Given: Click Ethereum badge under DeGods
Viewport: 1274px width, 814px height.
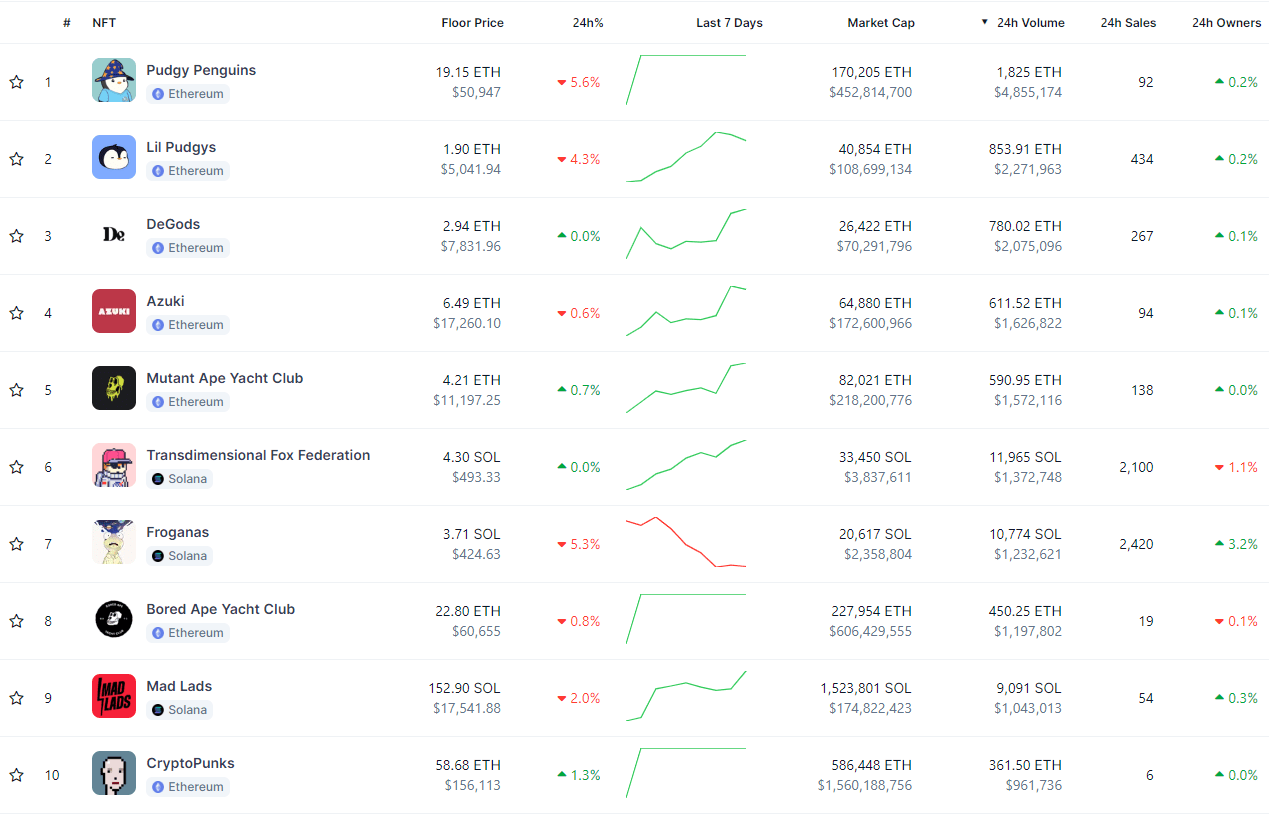Looking at the screenshot, I should tap(188, 248).
